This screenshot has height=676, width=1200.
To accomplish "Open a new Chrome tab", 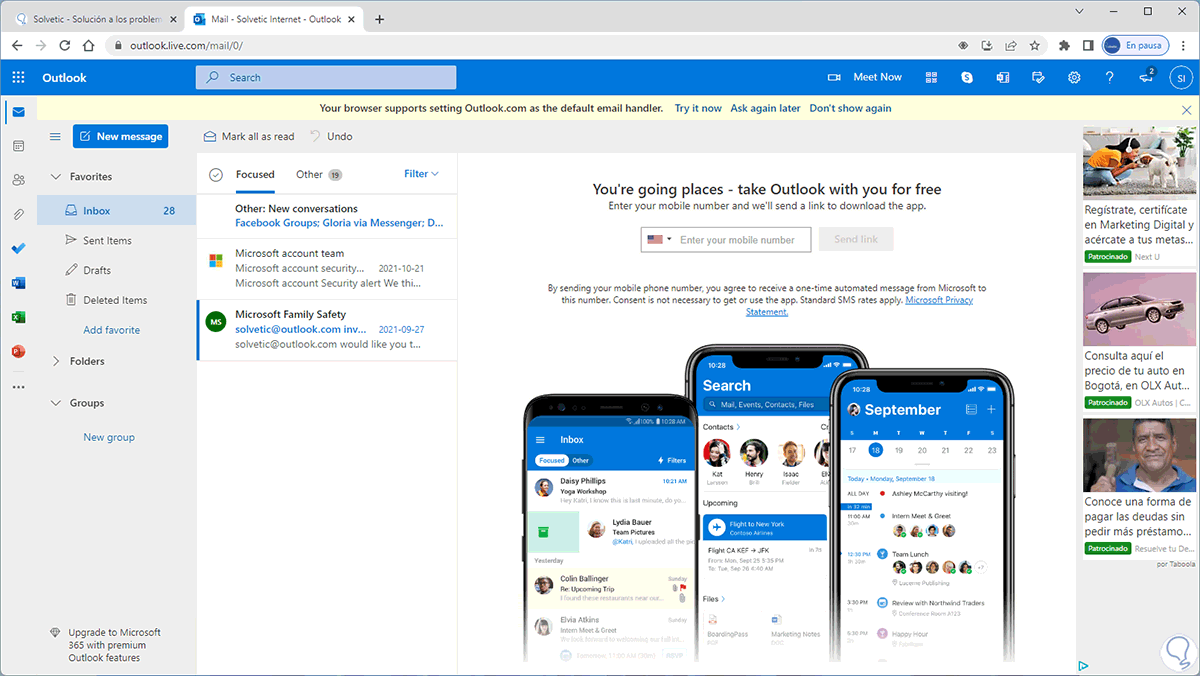I will pos(379,19).
